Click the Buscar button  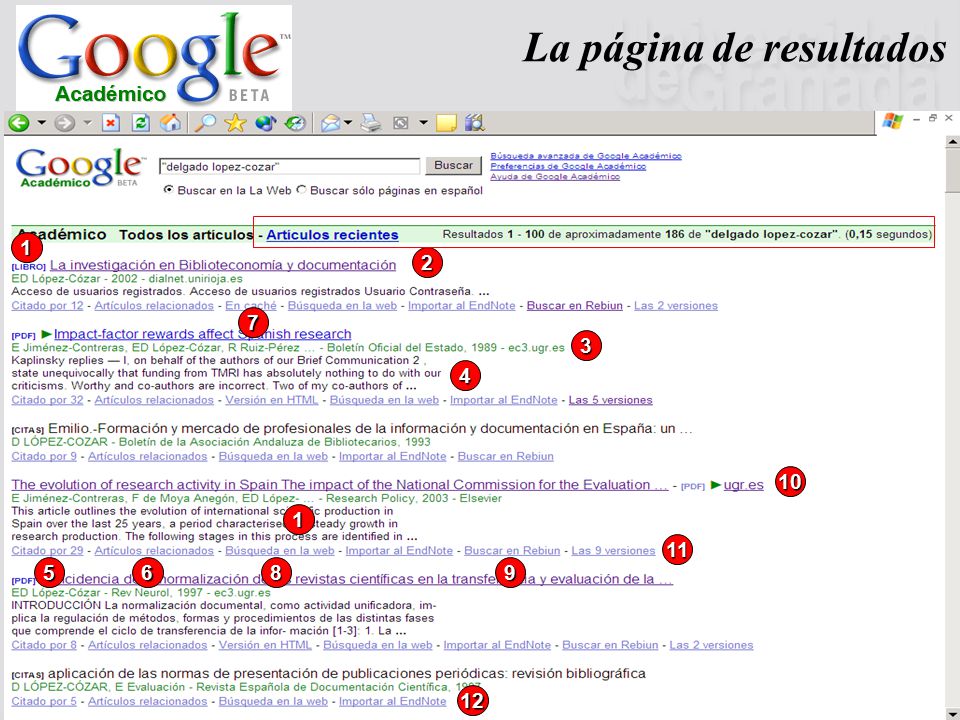point(454,165)
